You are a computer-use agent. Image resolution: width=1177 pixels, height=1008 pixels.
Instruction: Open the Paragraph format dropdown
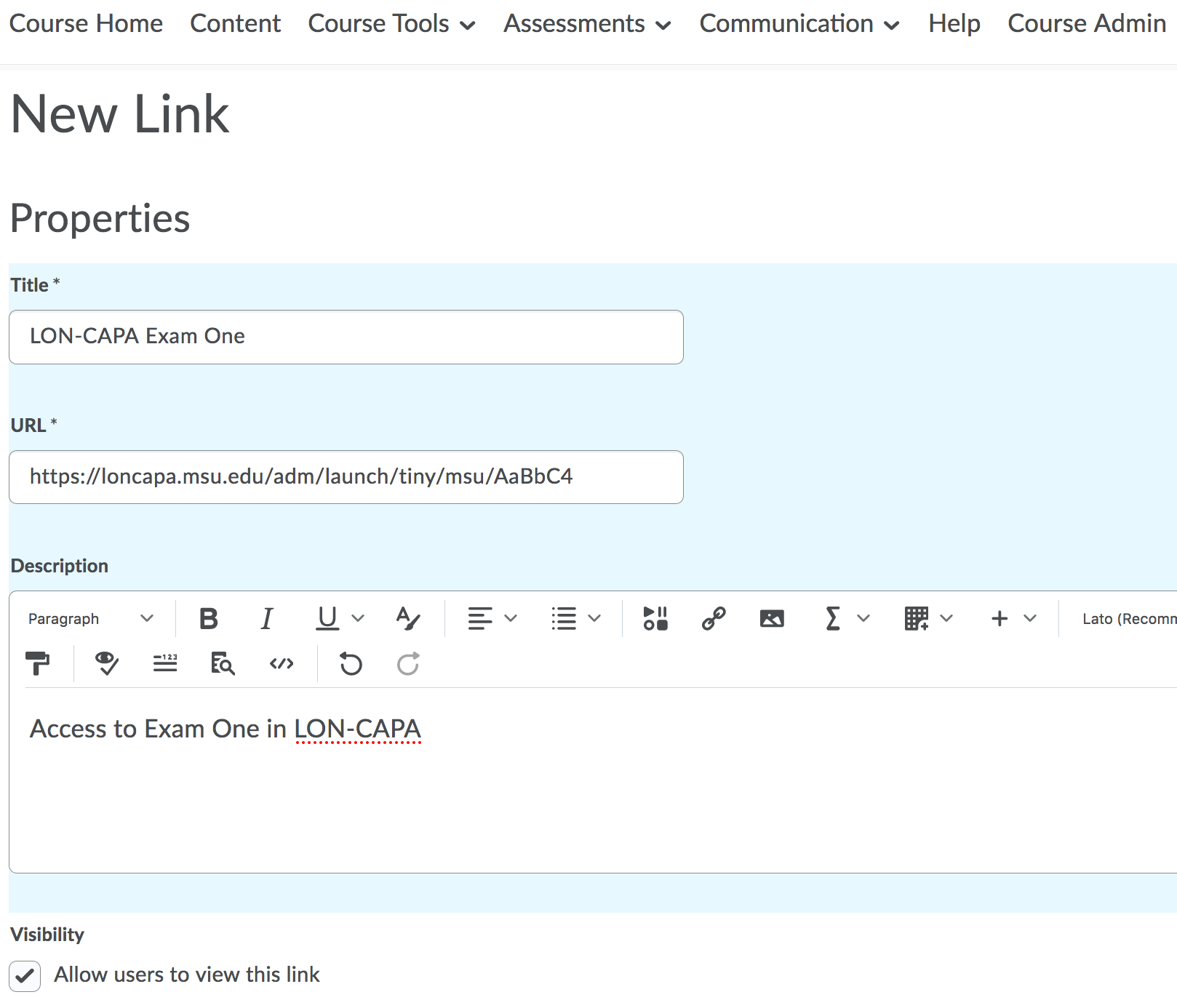[x=91, y=619]
